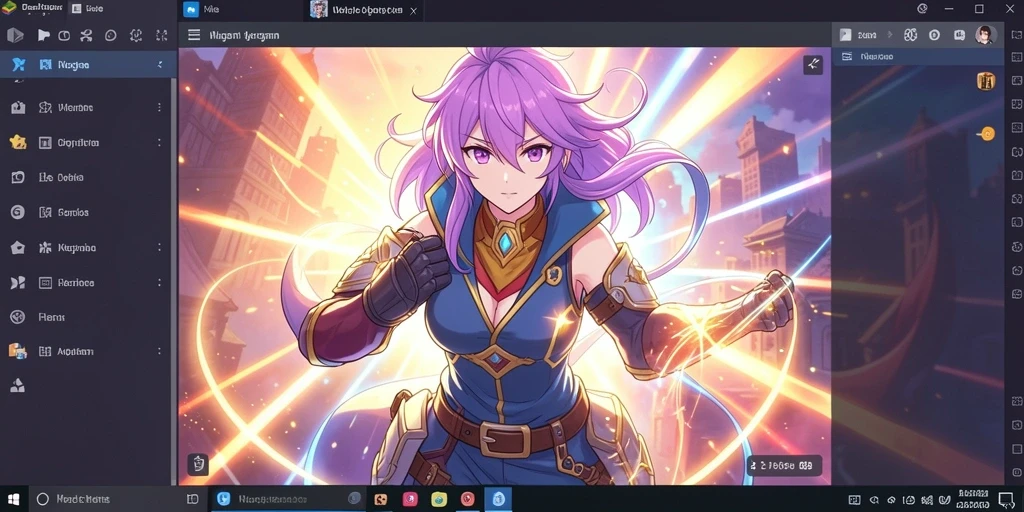1024x512 pixels.
Task: Click the hamburger menu above the artwork
Action: pos(194,35)
